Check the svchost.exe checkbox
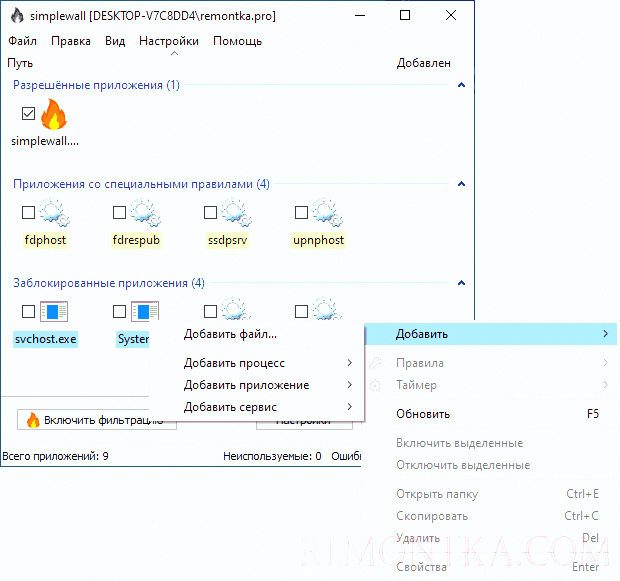The image size is (620, 581). (28, 311)
